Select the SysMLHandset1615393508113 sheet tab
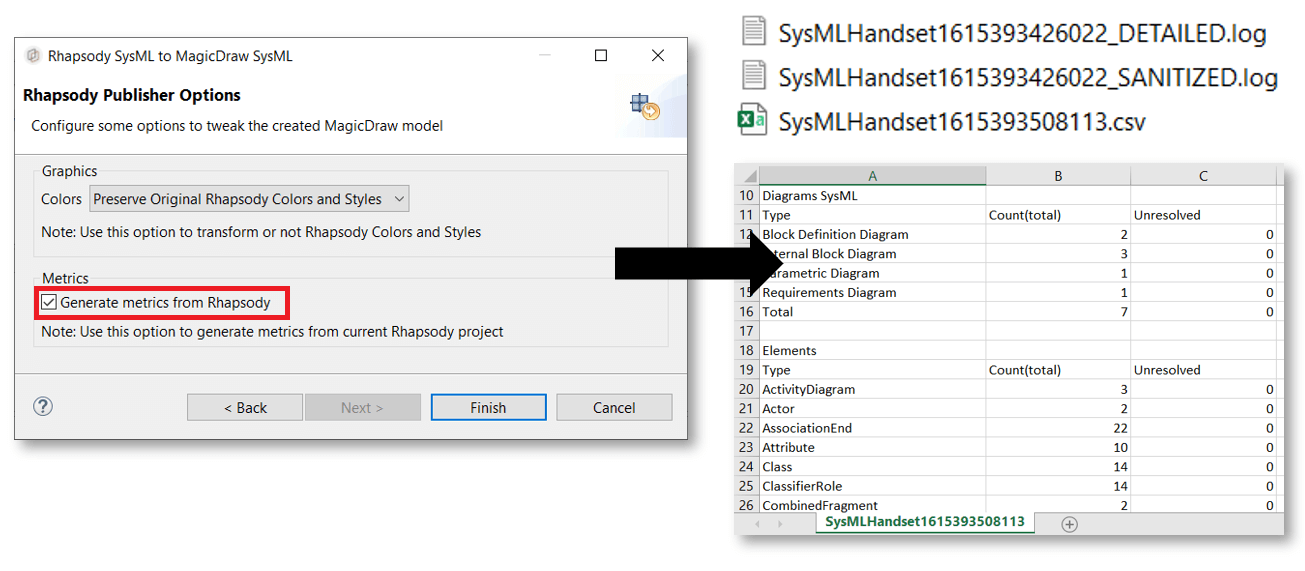1305x571 pixels. click(925, 522)
